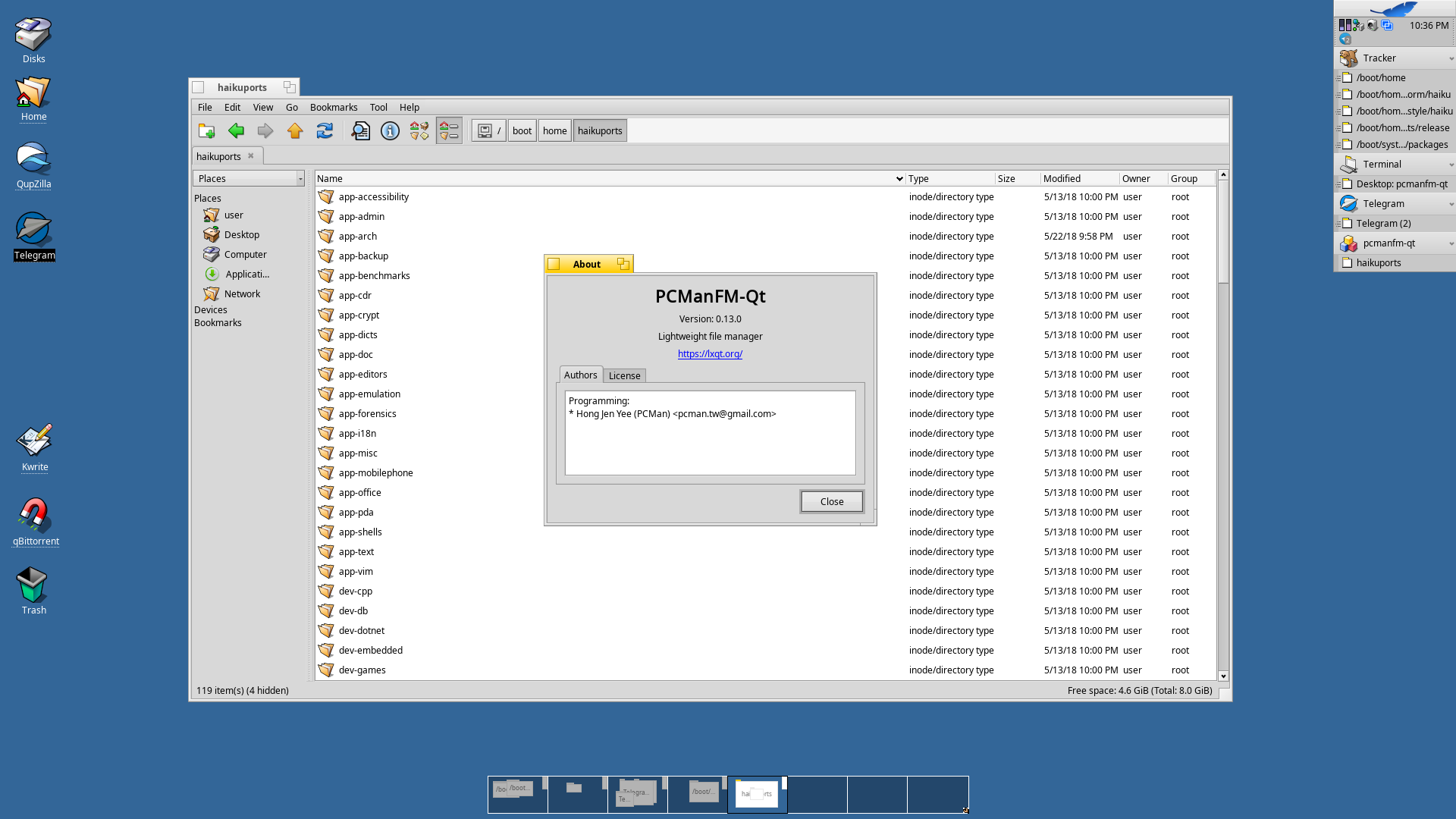1456x819 pixels.
Task: Switch to License tab in About
Action: tap(624, 375)
